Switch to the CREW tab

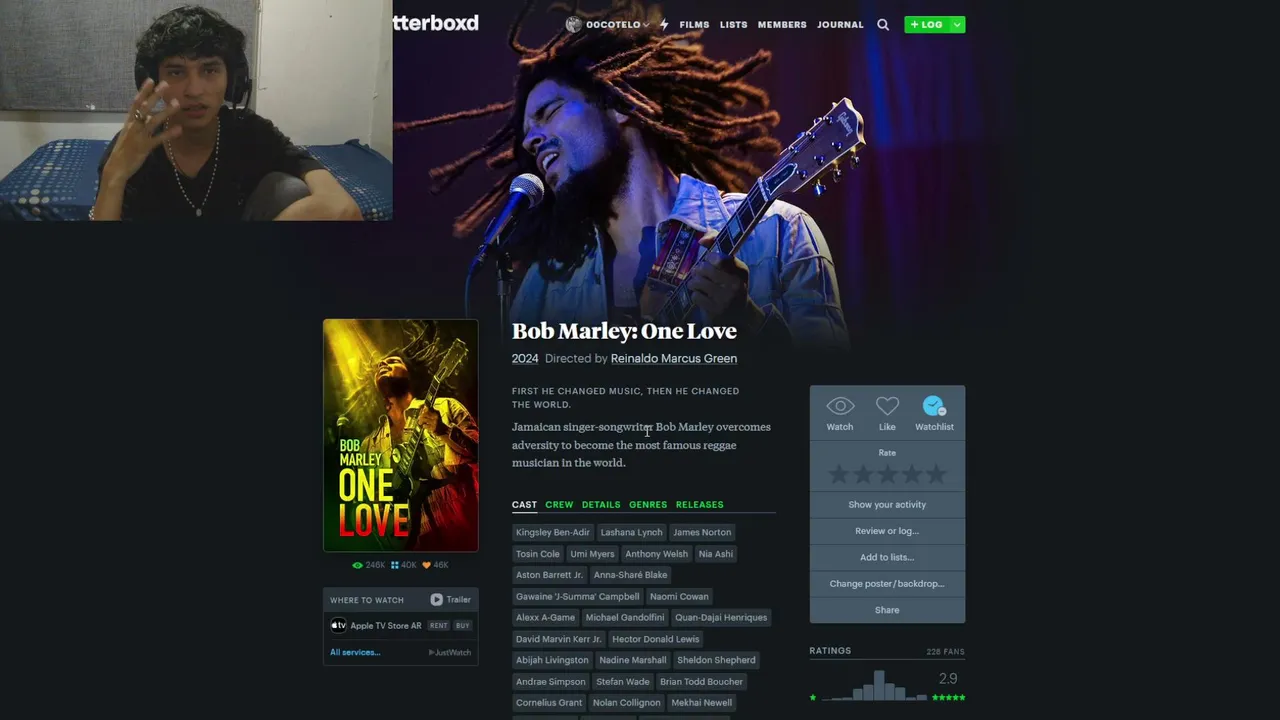click(559, 505)
